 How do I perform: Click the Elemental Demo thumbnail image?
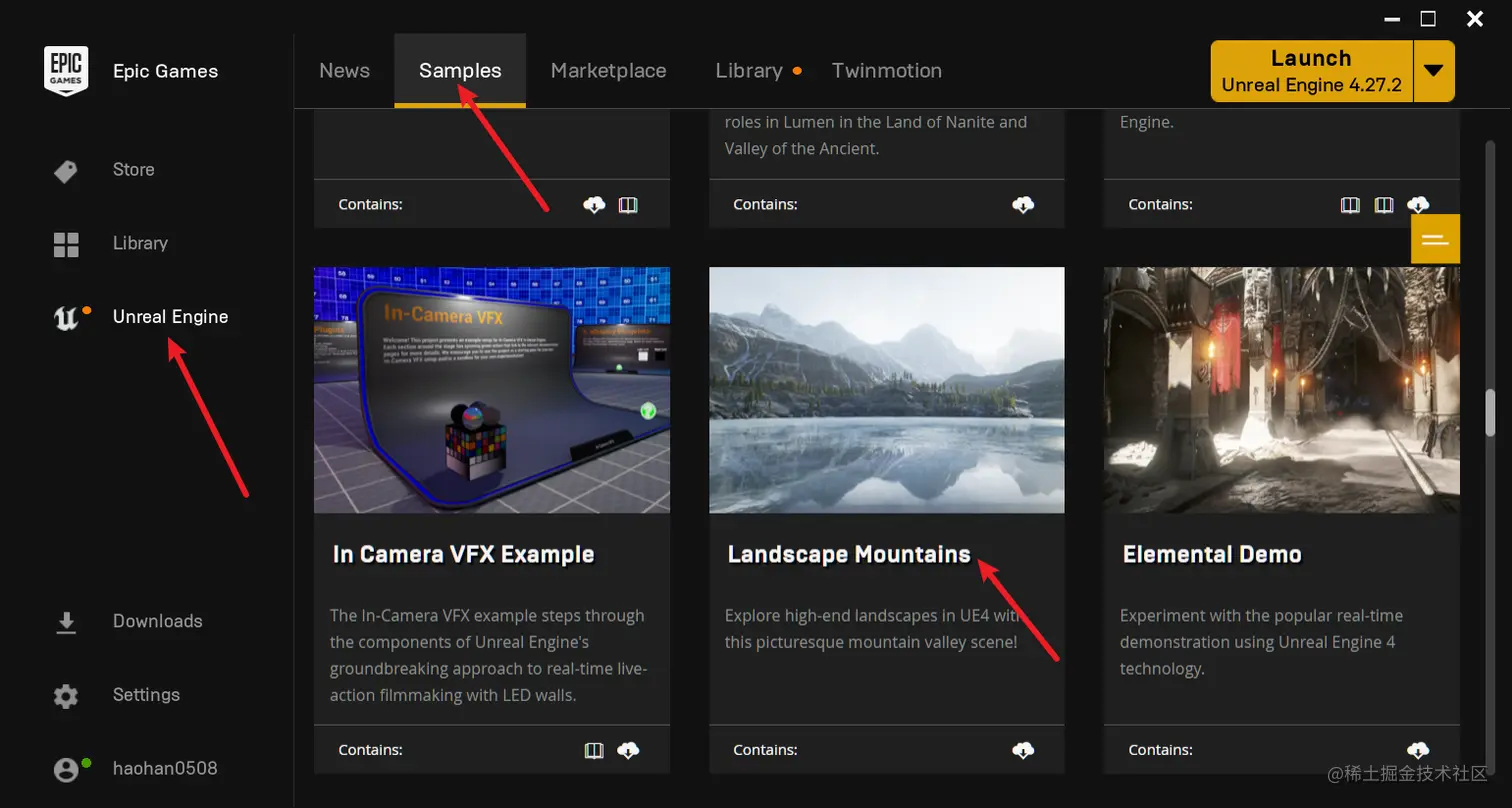1280,389
